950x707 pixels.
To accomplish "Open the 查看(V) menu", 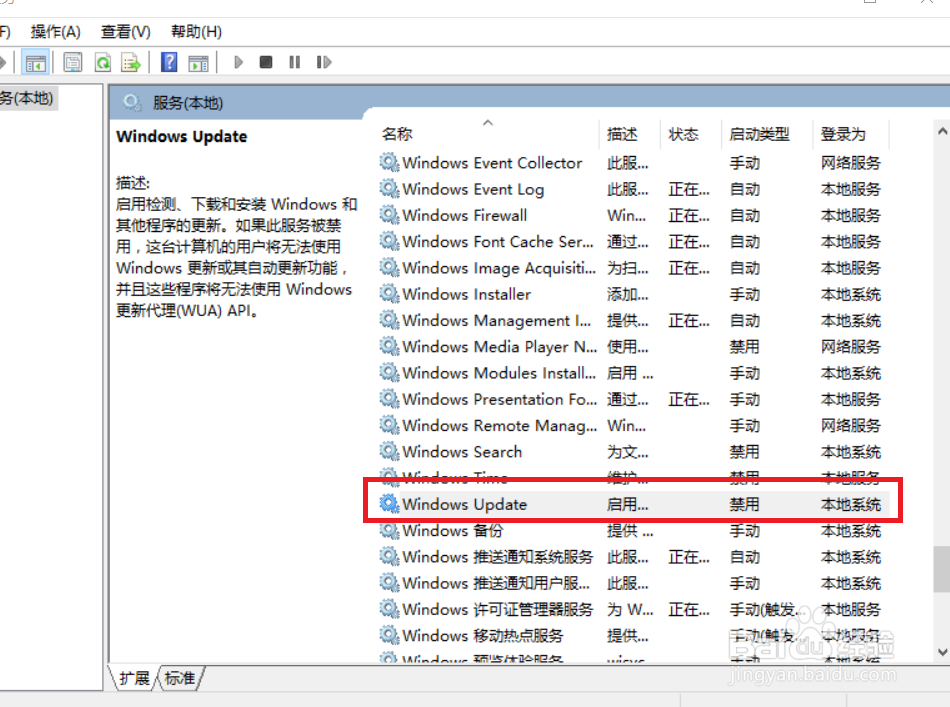I will pyautogui.click(x=125, y=32).
